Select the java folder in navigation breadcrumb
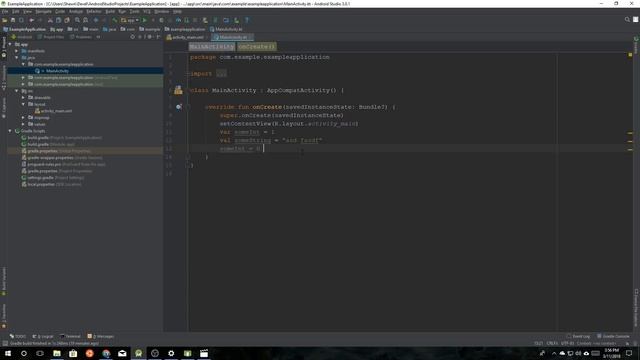This screenshot has height=360, width=640. click(x=109, y=29)
